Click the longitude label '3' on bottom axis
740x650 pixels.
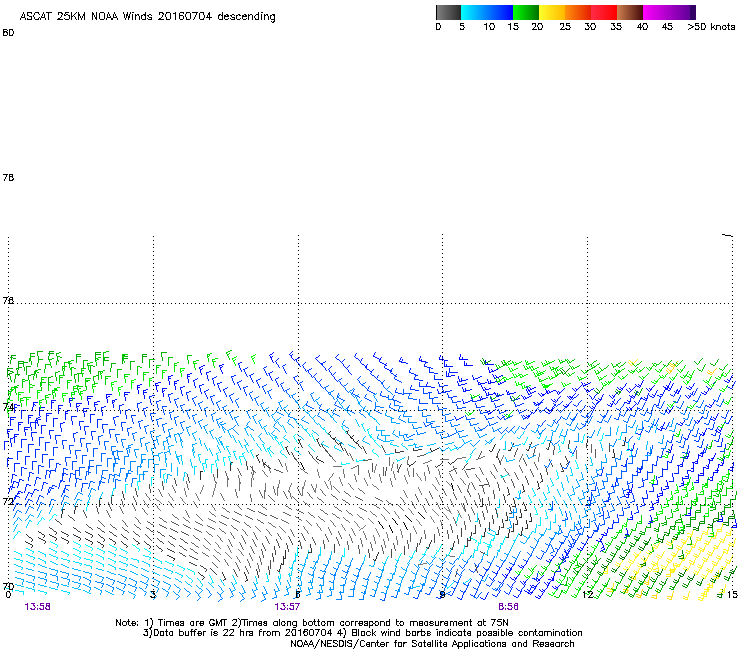point(153,595)
